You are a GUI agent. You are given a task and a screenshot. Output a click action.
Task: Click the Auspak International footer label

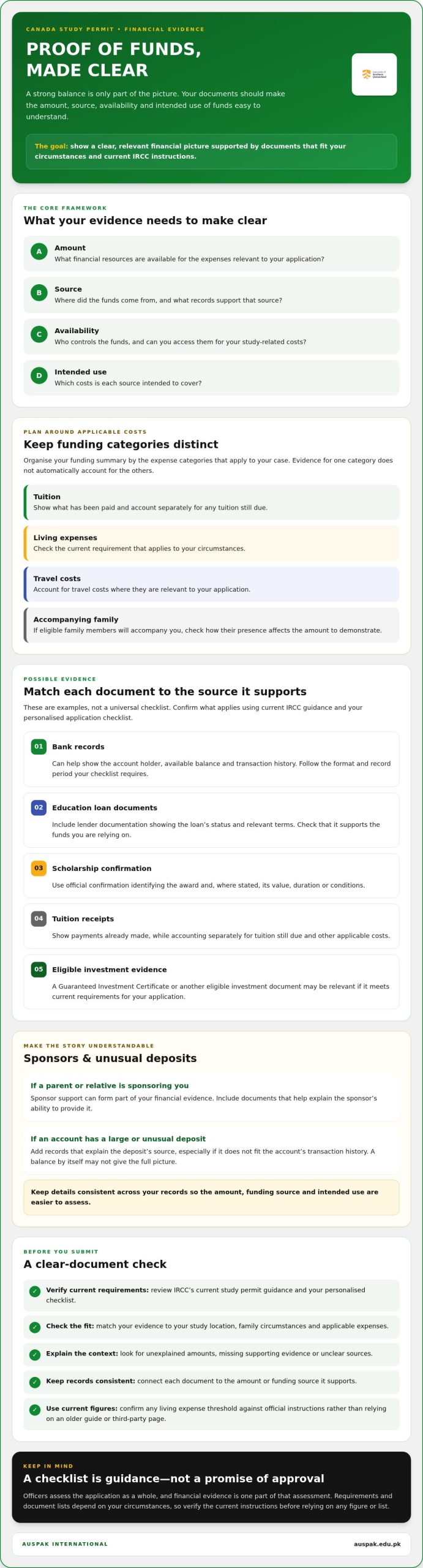click(65, 1544)
